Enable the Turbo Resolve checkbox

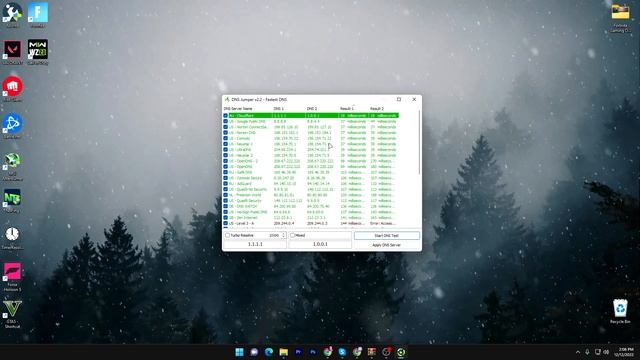point(227,236)
